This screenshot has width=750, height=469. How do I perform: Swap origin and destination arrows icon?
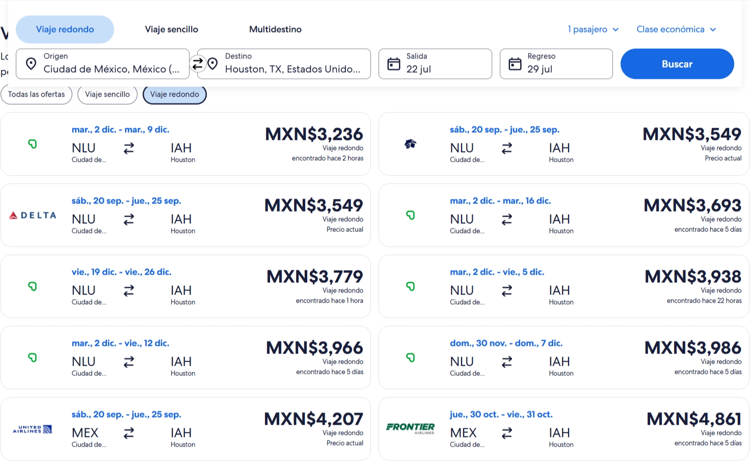tap(197, 64)
